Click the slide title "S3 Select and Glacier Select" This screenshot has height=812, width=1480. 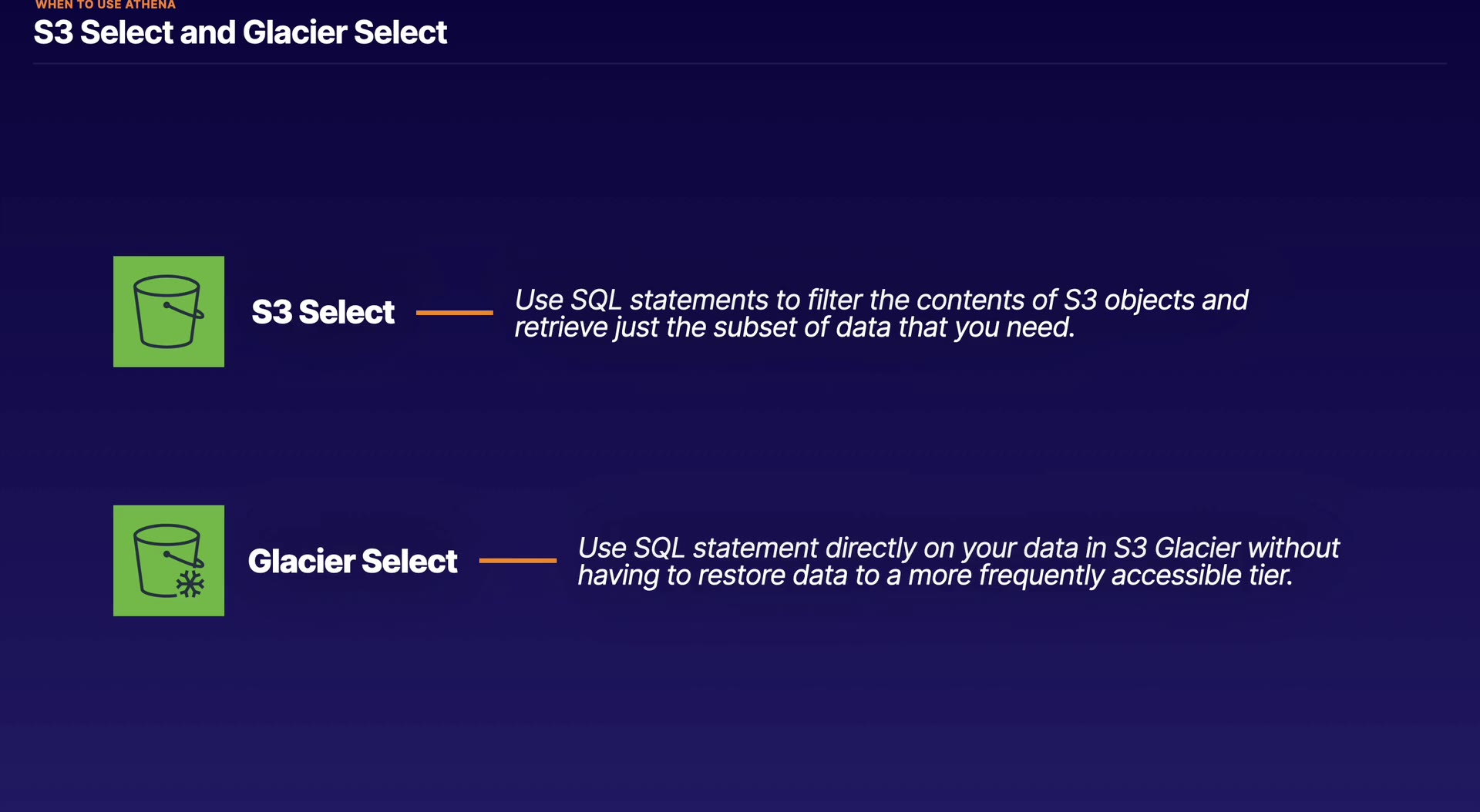tap(240, 32)
